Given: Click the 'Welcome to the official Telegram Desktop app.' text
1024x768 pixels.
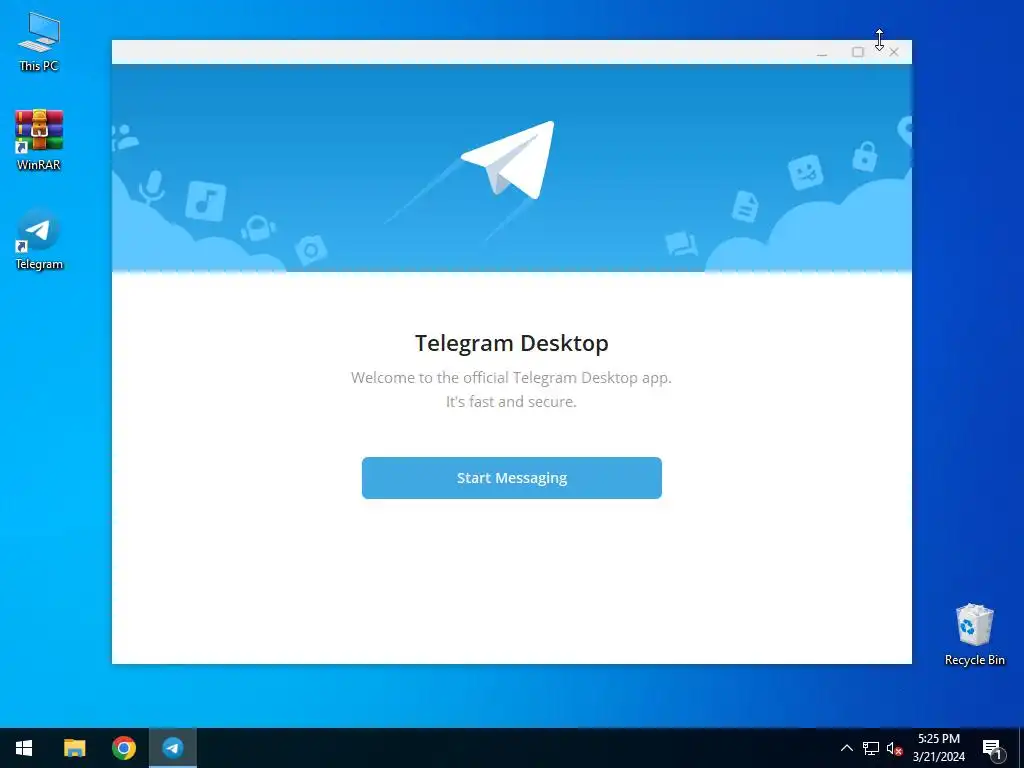Looking at the screenshot, I should point(511,377).
